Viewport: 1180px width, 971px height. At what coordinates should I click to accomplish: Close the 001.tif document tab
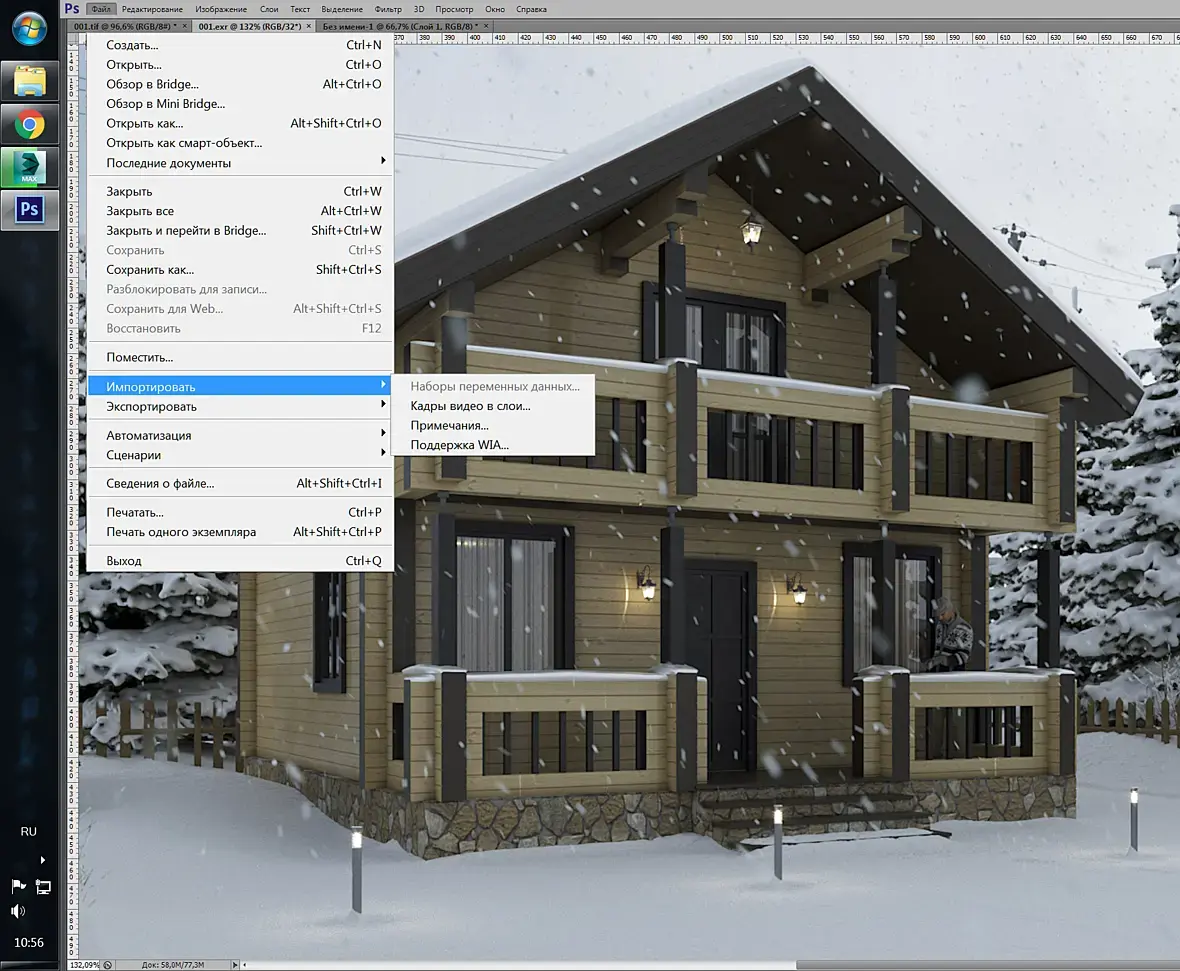[x=185, y=26]
